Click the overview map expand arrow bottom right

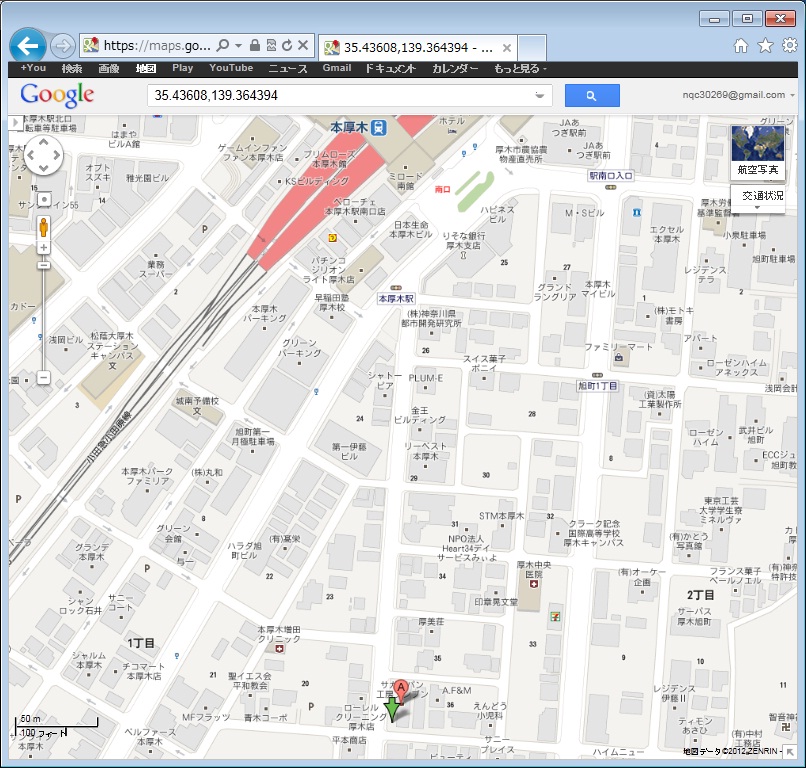click(x=789, y=751)
